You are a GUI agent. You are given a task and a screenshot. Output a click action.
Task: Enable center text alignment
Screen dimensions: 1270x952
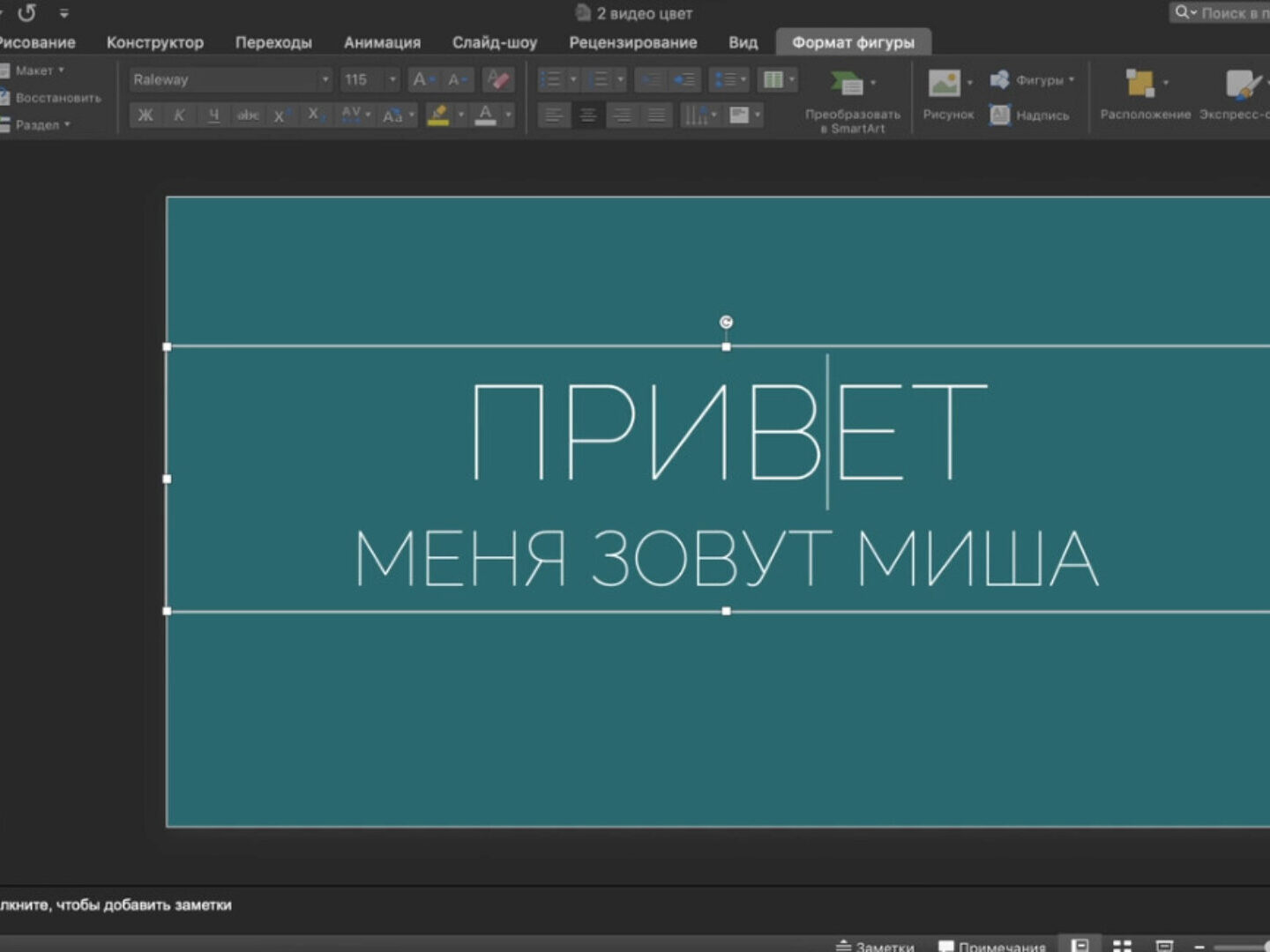pyautogui.click(x=588, y=115)
